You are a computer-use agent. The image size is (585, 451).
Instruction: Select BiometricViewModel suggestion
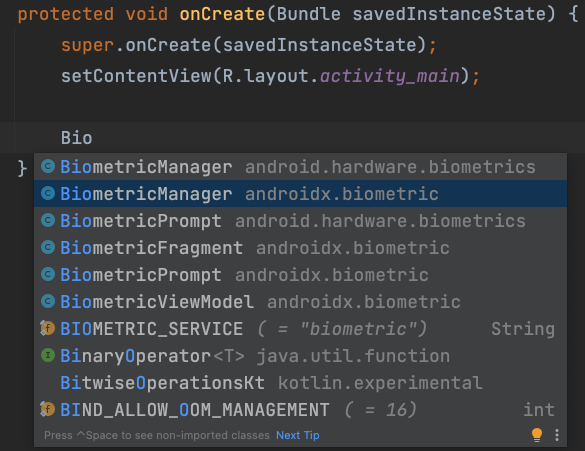pos(300,302)
